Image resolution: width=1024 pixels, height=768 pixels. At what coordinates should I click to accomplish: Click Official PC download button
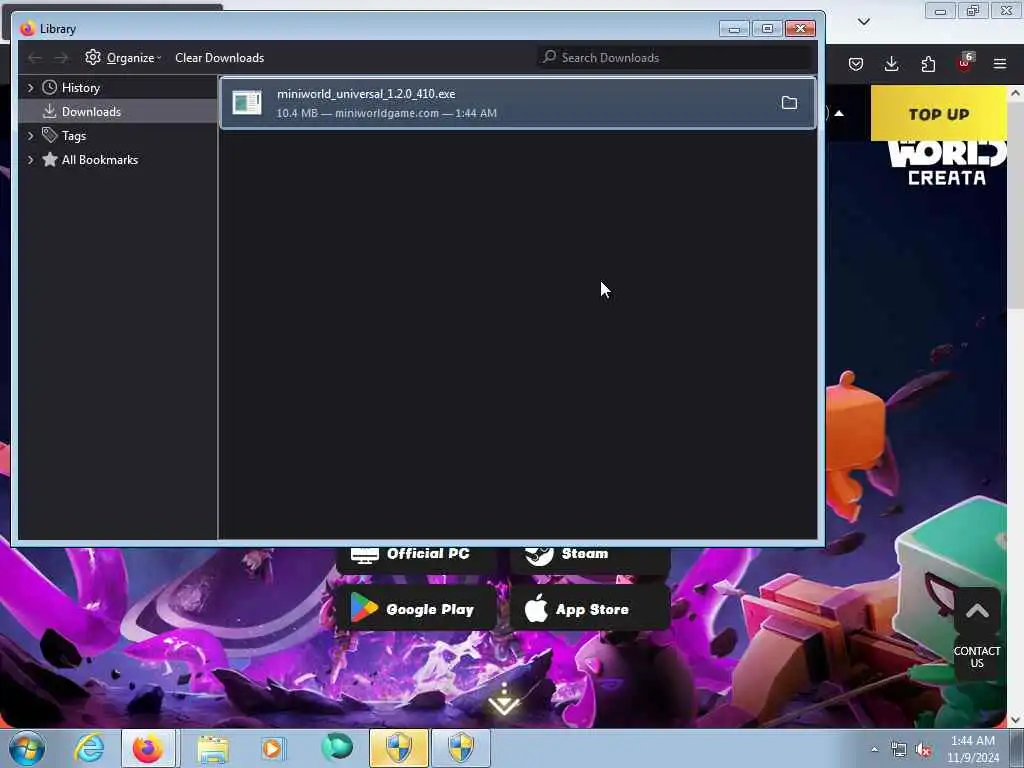click(x=417, y=558)
